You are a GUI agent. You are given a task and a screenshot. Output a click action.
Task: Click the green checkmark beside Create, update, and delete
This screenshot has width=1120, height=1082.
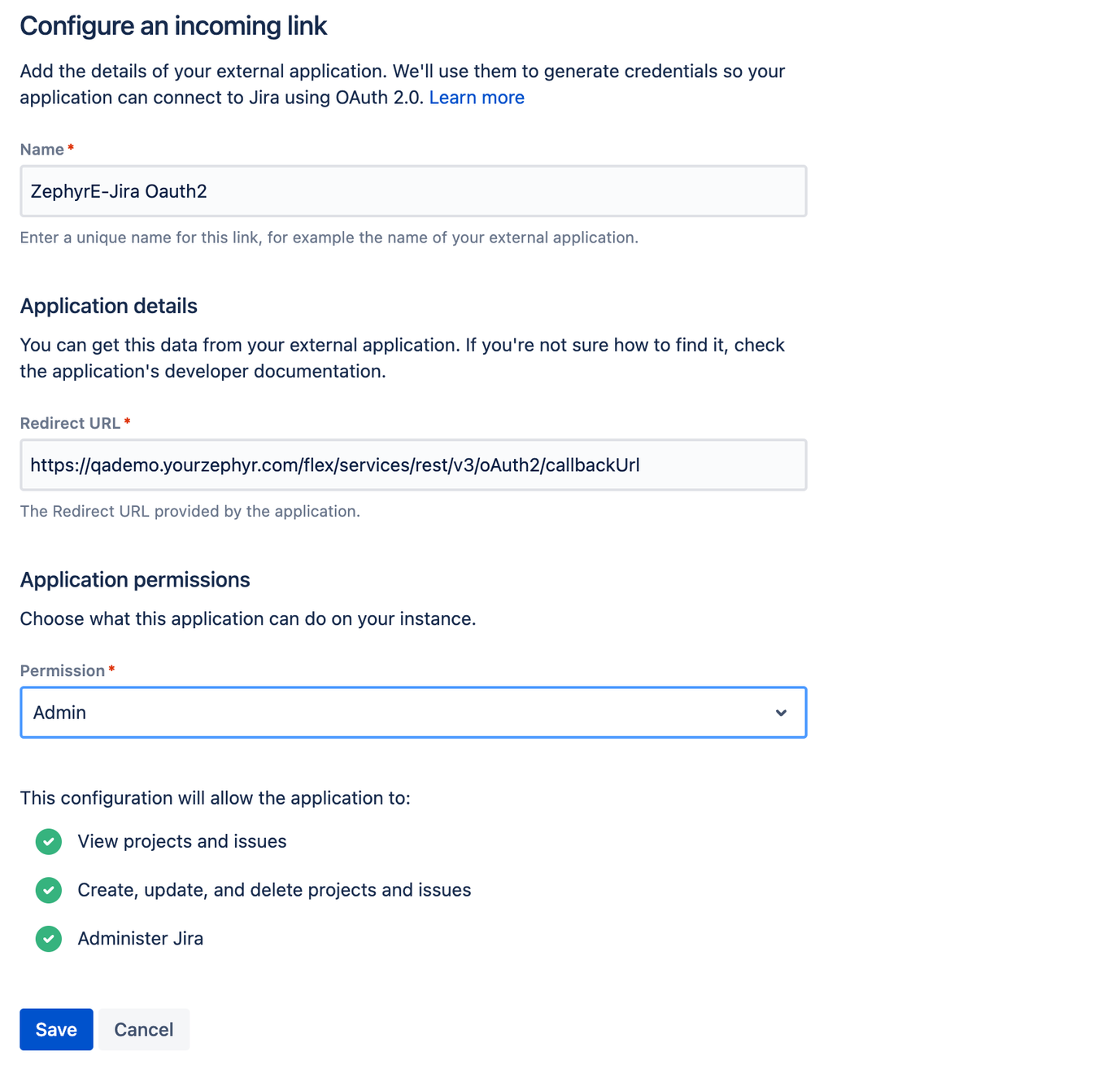pos(49,890)
